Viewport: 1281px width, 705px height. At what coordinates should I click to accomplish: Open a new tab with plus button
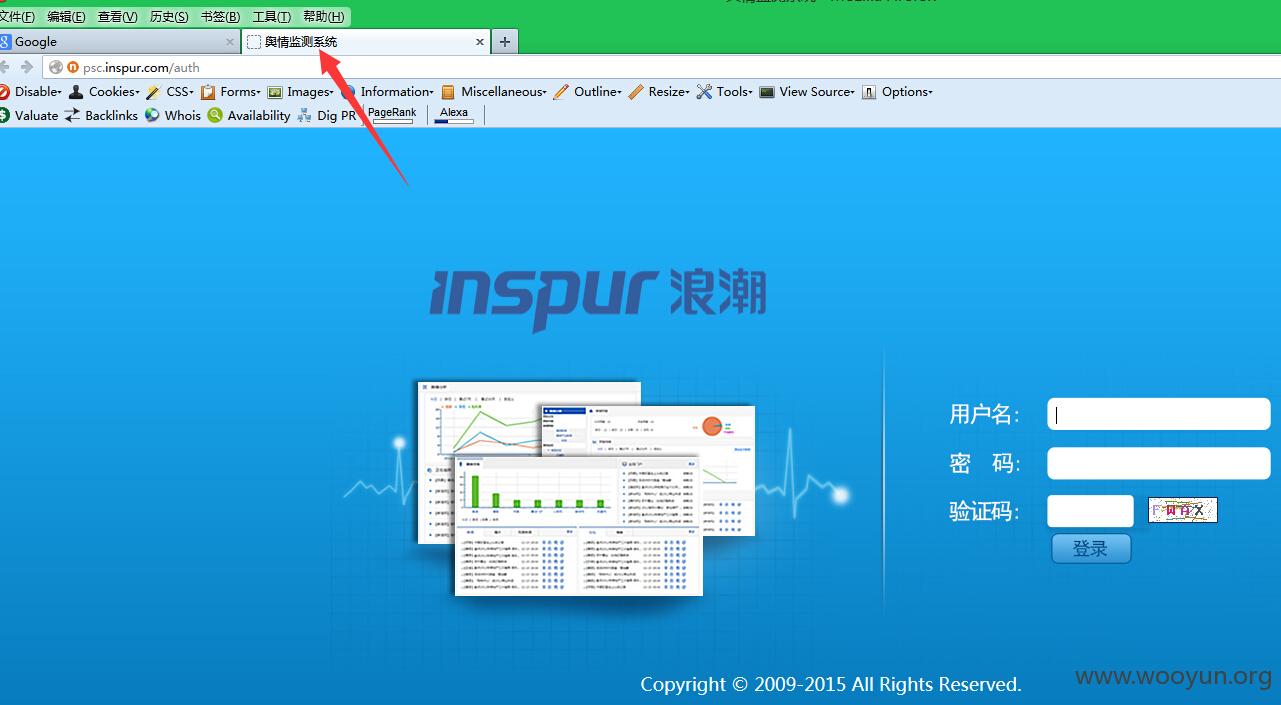click(505, 41)
